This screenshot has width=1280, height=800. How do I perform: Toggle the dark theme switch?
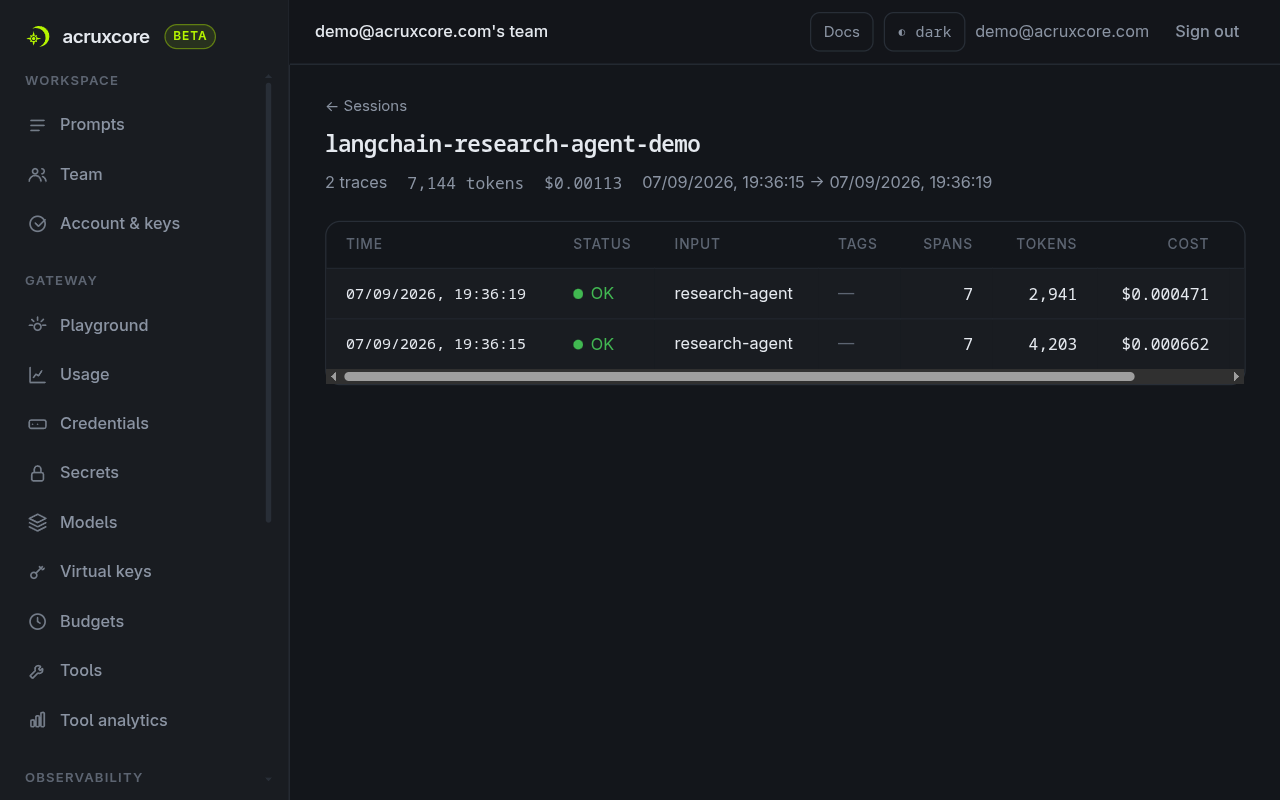pos(924,32)
